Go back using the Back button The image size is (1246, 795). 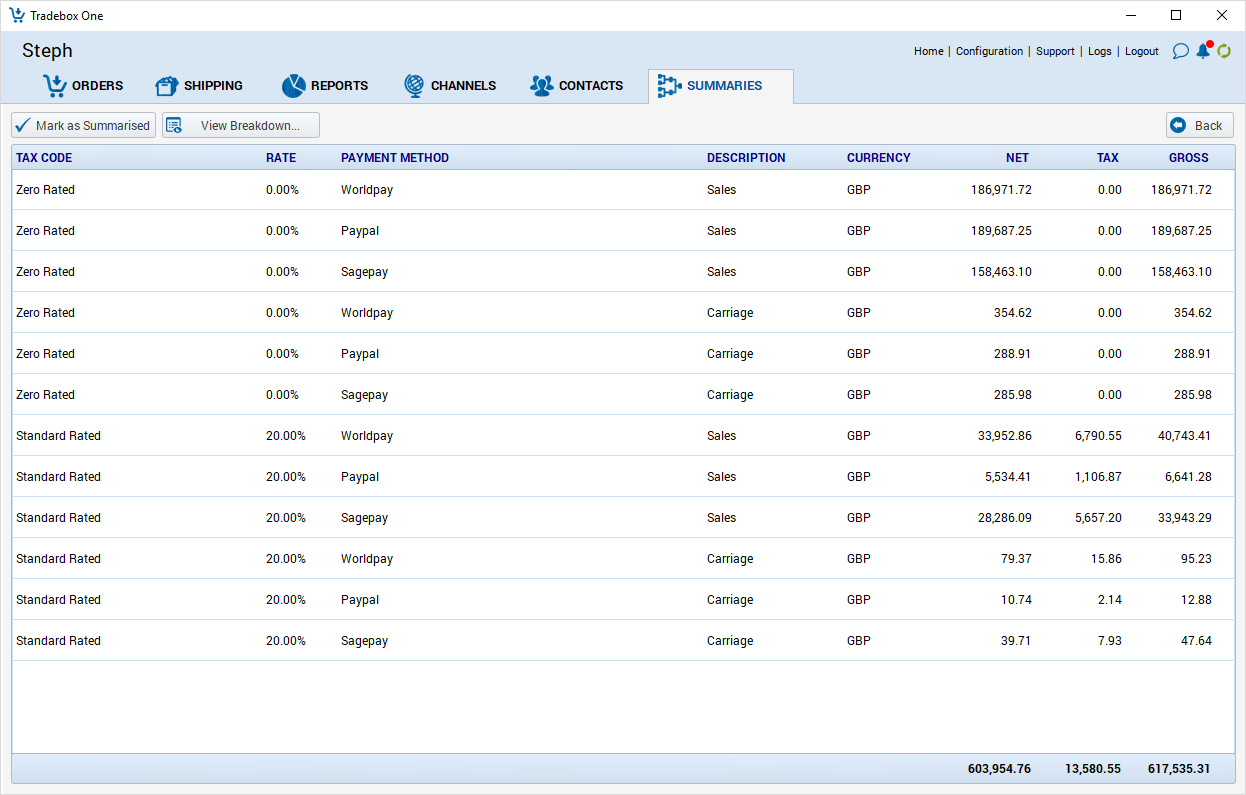1199,125
